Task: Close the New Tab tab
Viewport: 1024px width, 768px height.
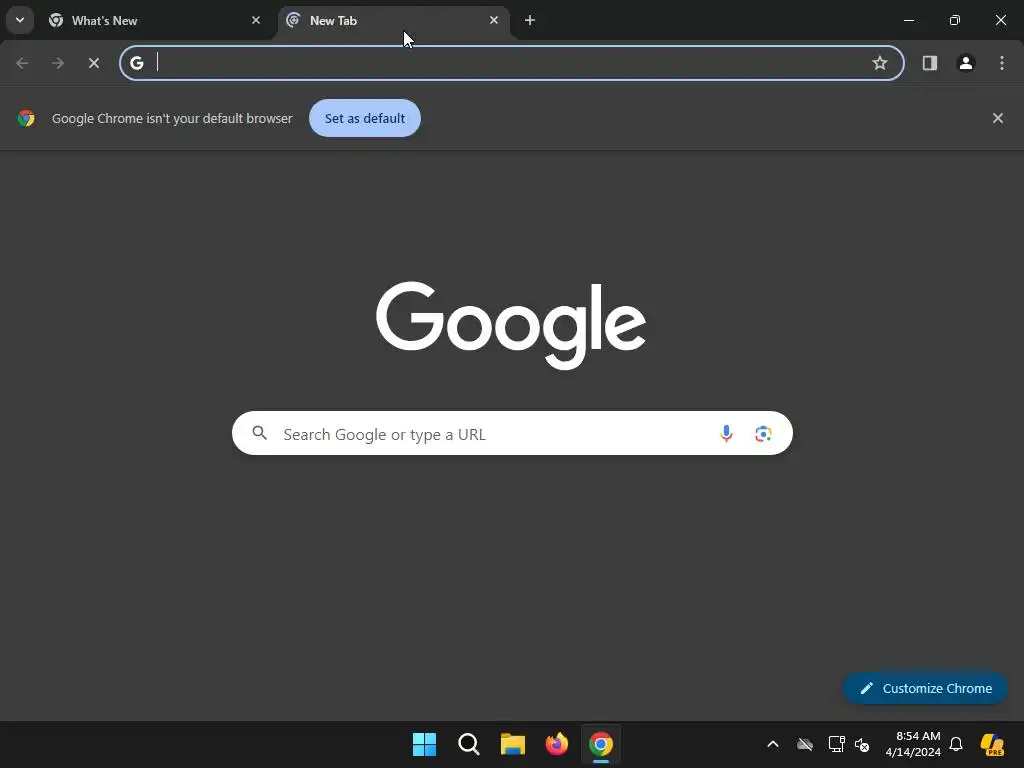Action: coord(494,20)
